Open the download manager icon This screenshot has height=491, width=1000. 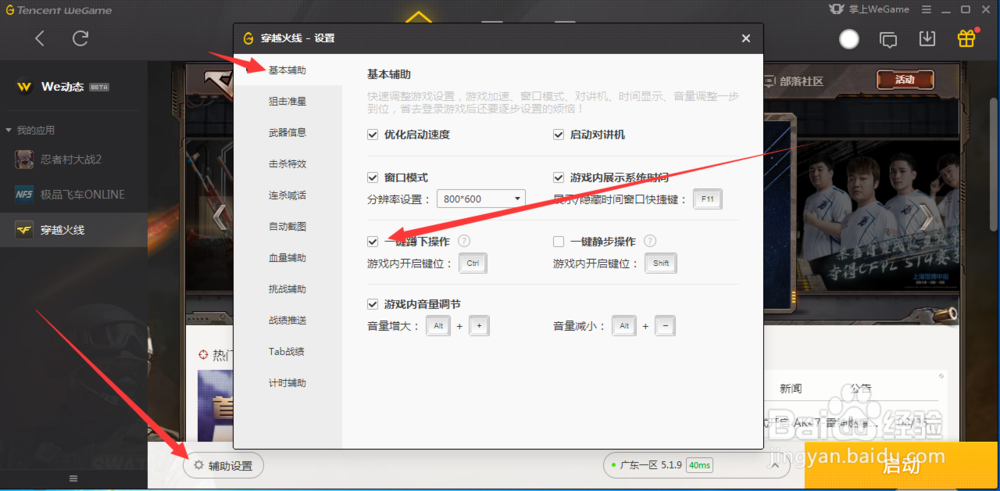point(927,39)
